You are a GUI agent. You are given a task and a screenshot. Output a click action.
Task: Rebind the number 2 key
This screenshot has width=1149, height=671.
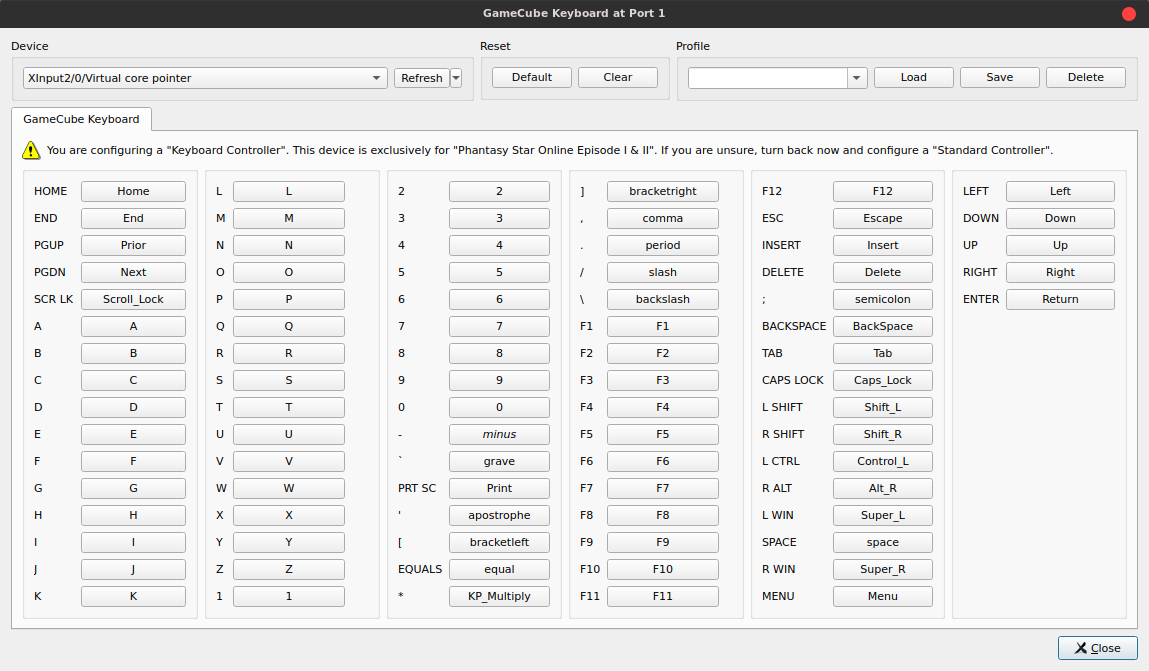tap(499, 191)
